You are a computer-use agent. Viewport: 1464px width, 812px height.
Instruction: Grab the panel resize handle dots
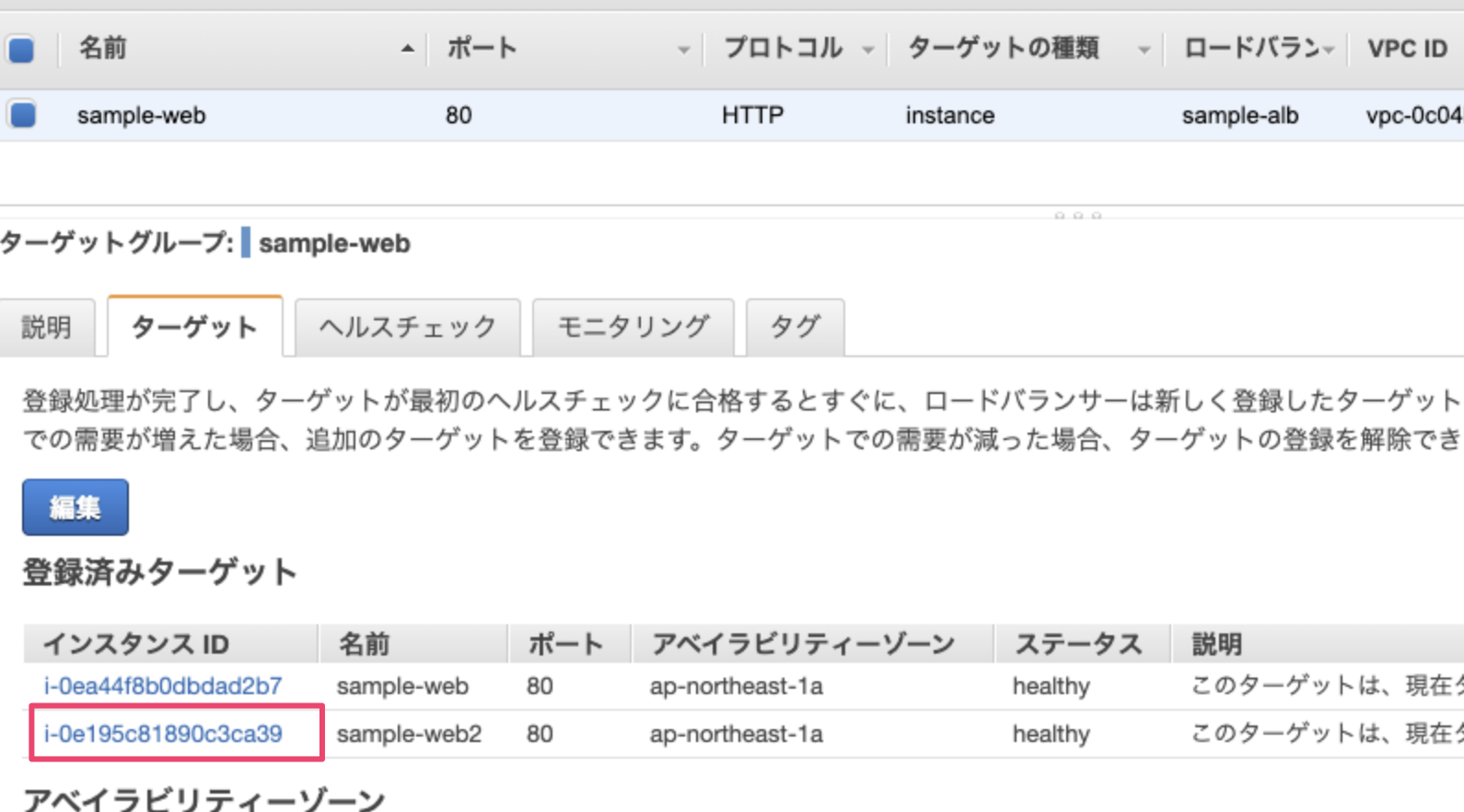pyautogui.click(x=1077, y=215)
